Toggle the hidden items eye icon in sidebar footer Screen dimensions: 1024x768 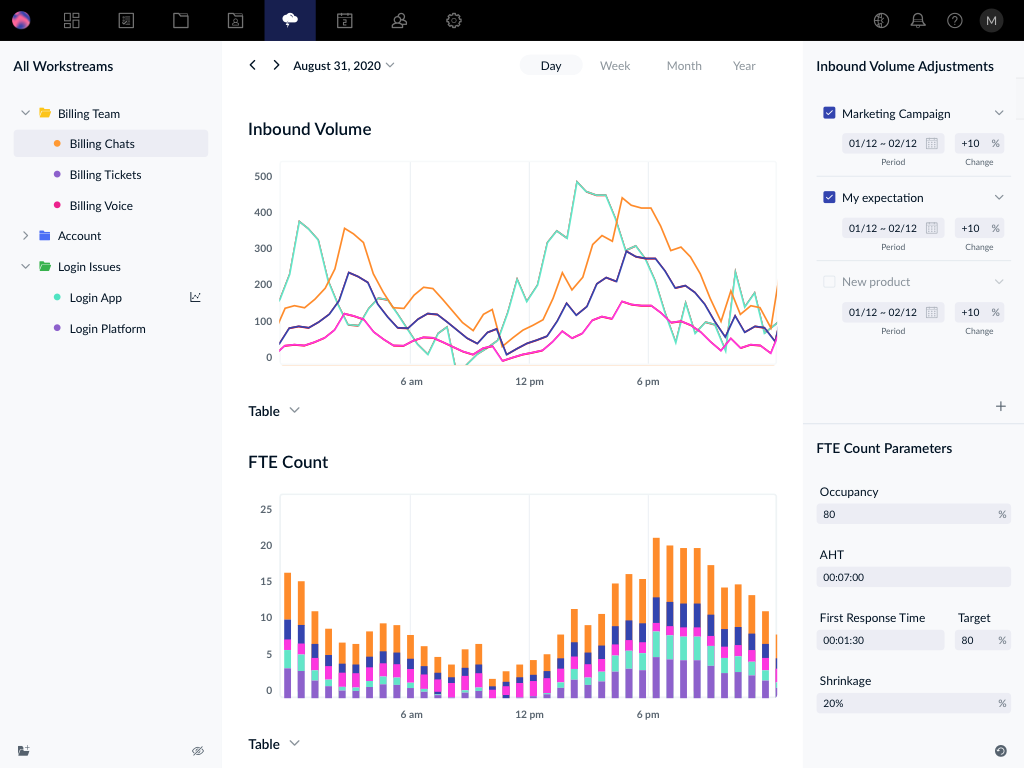198,751
